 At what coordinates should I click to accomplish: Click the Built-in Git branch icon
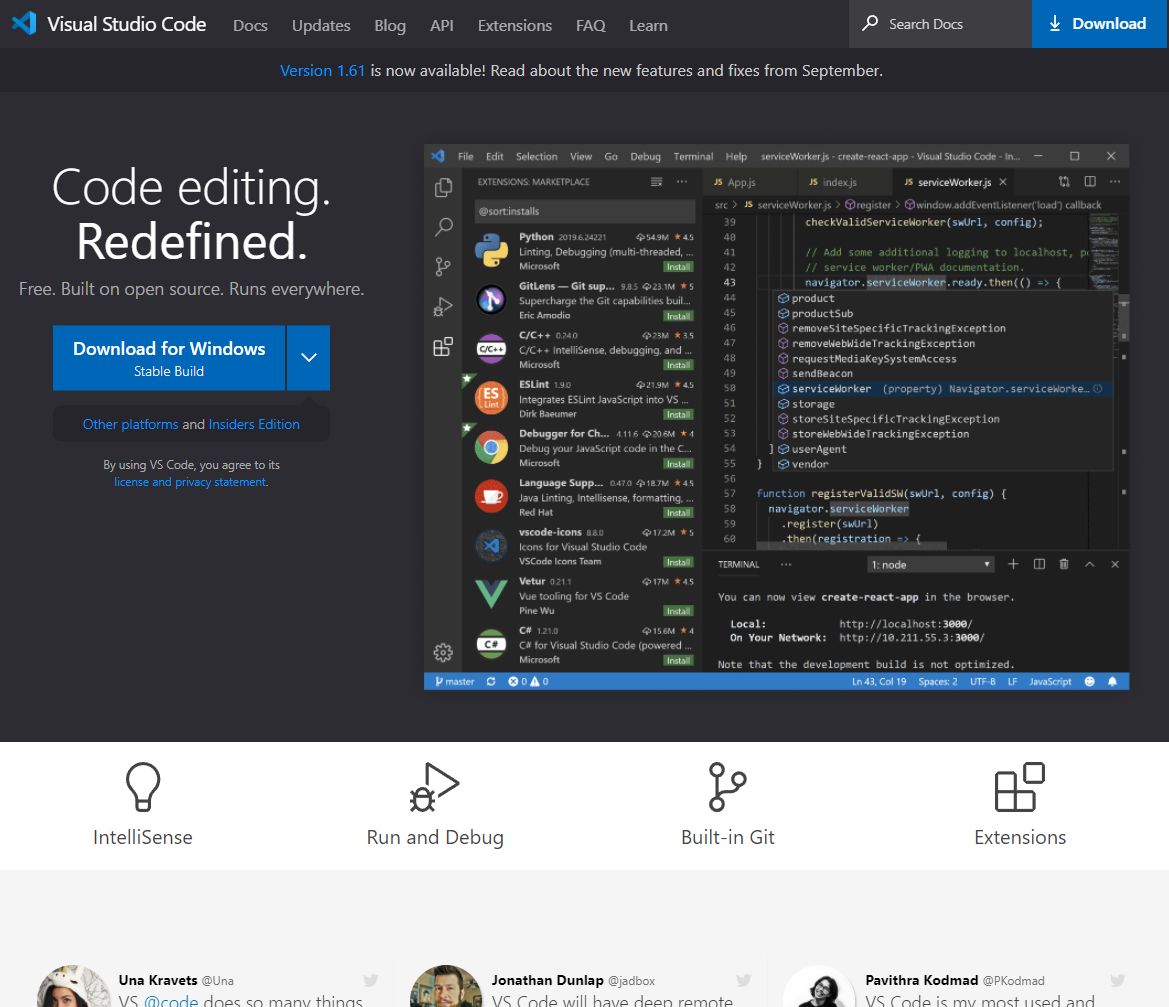[727, 786]
